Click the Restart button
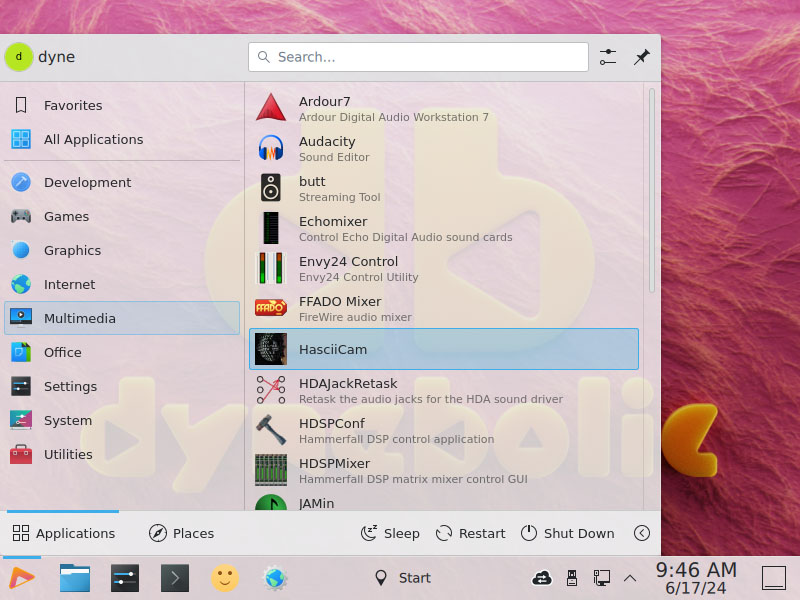The height and width of the screenshot is (600, 800). pos(470,533)
